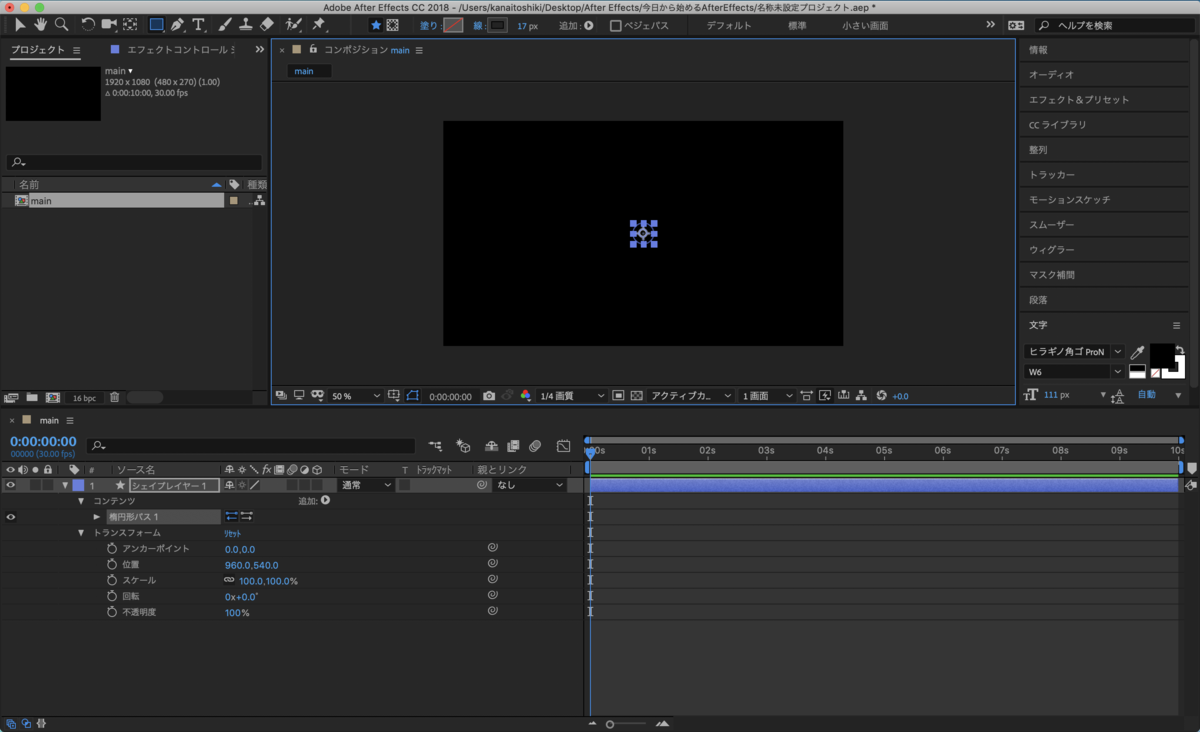Click Reset Exposure icon in viewer footer
This screenshot has width=1200, height=732.
point(881,396)
